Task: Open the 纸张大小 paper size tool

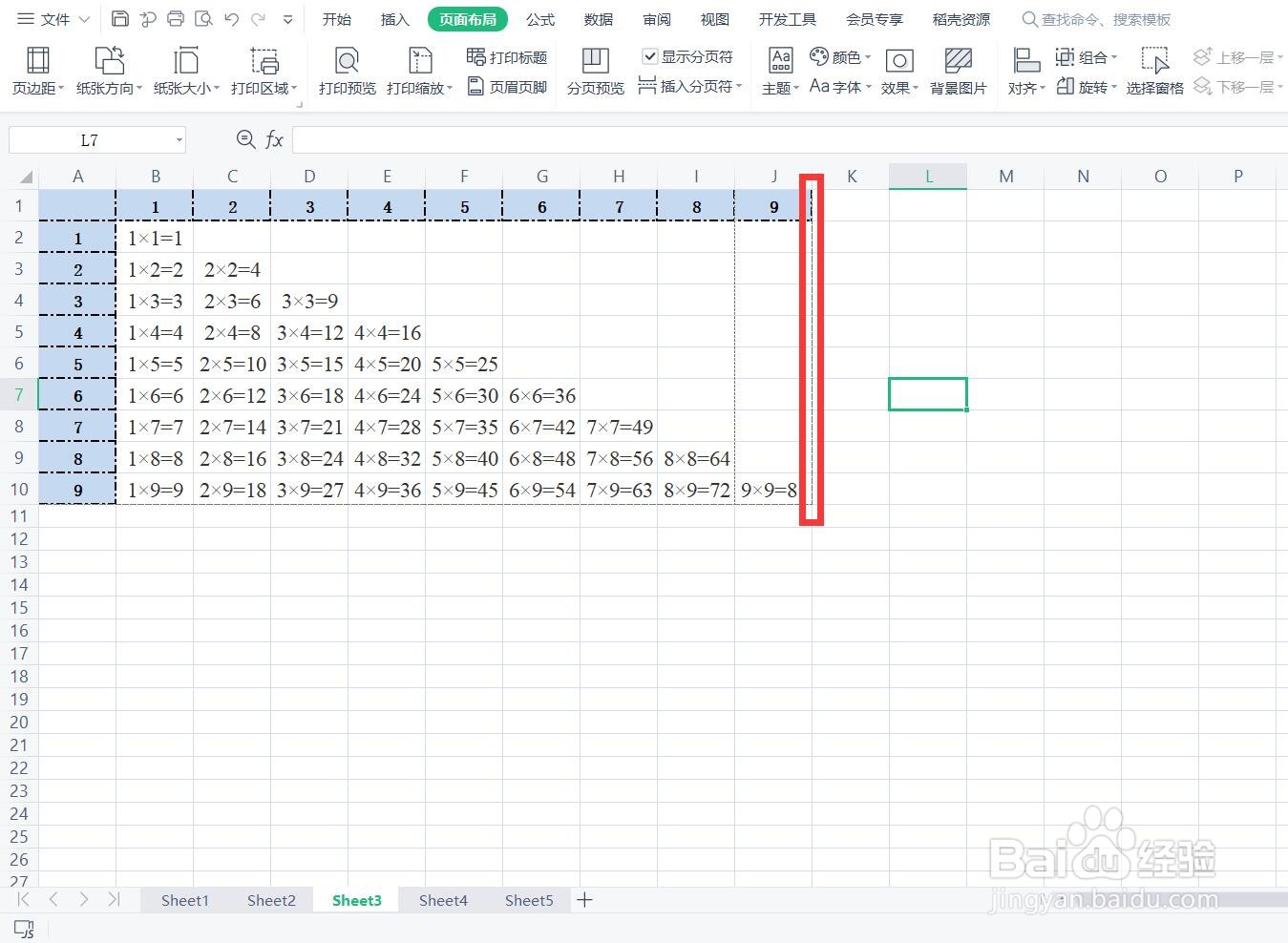Action: pyautogui.click(x=186, y=72)
